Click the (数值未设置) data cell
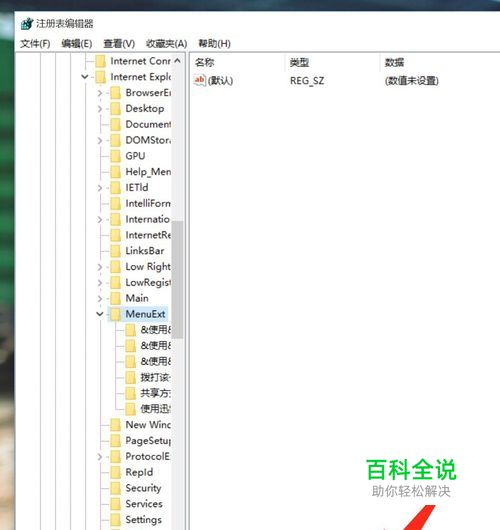 coord(411,81)
